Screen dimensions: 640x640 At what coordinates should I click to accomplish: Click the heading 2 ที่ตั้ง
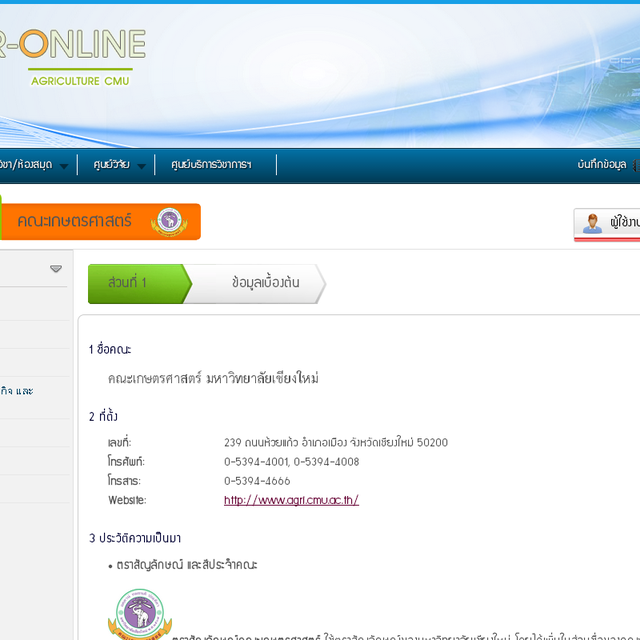tap(103, 416)
